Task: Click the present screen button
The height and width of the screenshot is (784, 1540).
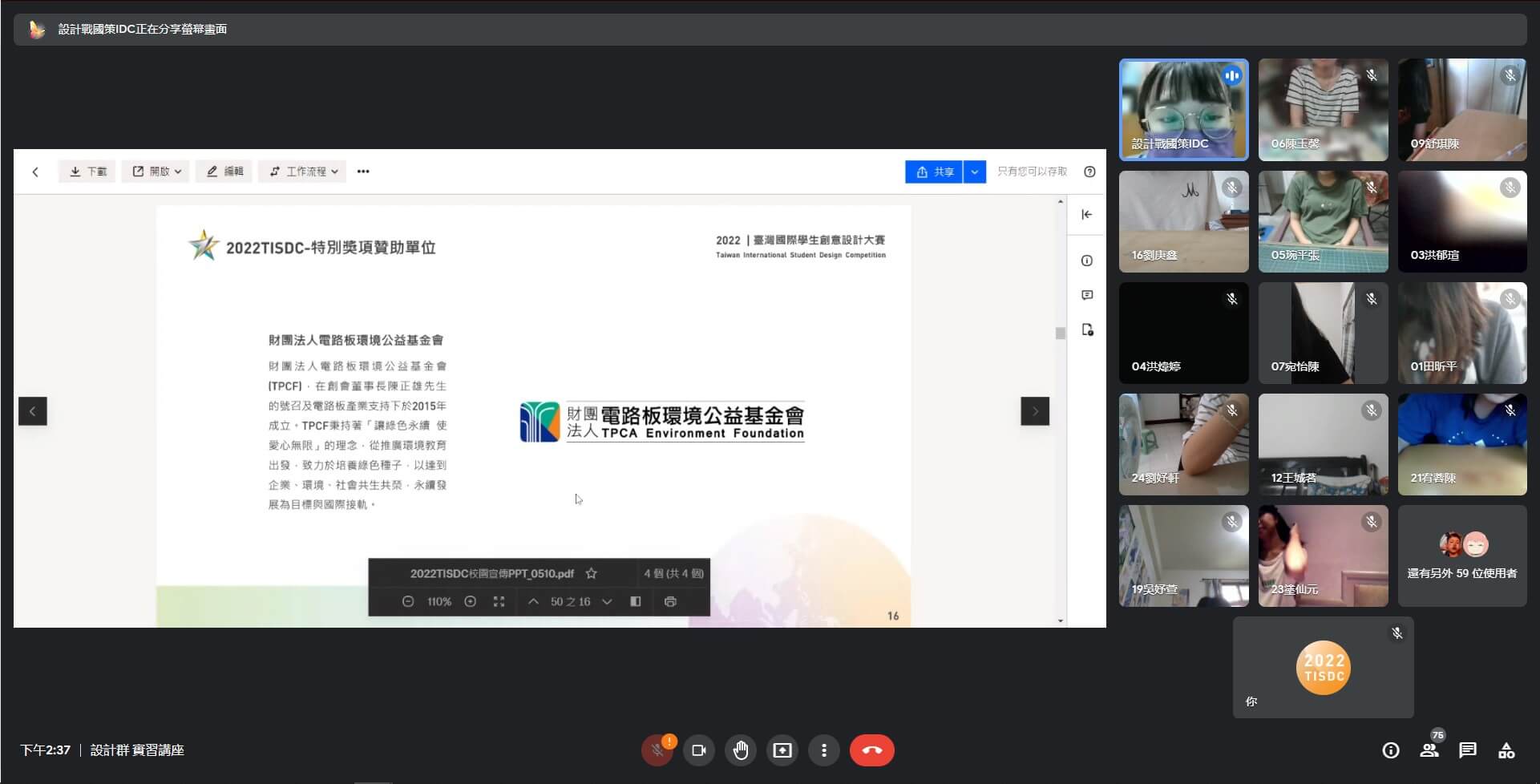Action: (x=782, y=750)
